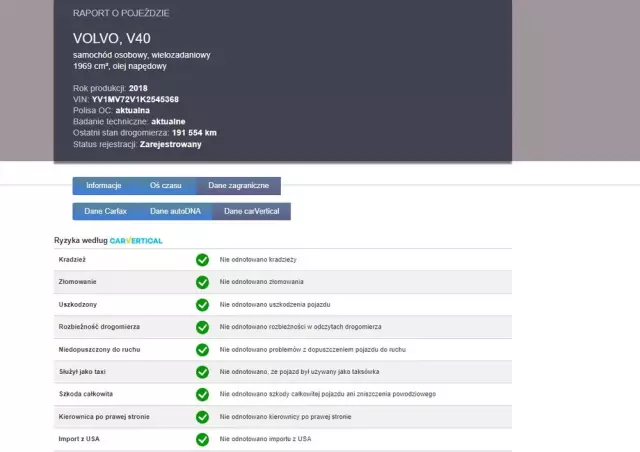Click the VOLVO, V40 vehicle title
This screenshot has width=640, height=452.
[111, 38]
